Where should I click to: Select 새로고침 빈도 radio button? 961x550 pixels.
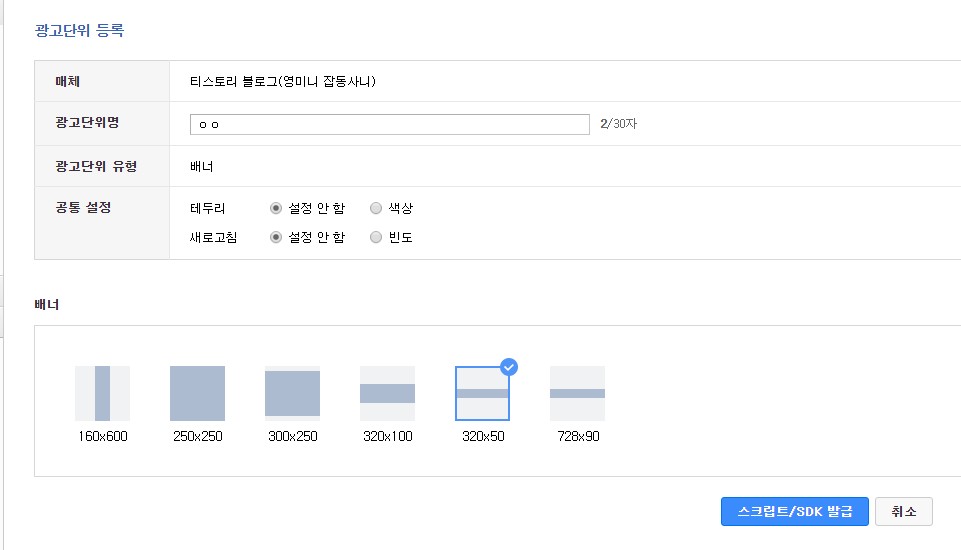pyautogui.click(x=376, y=237)
